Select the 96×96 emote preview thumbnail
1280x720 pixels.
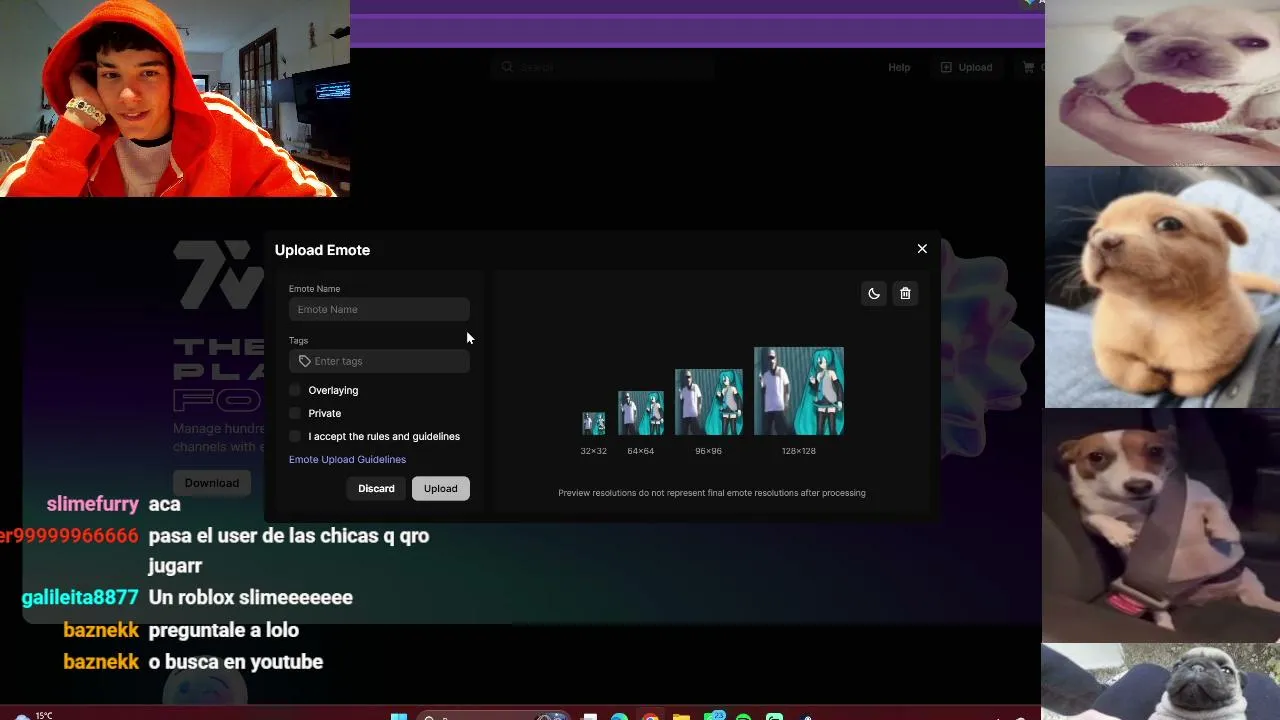[x=709, y=402]
